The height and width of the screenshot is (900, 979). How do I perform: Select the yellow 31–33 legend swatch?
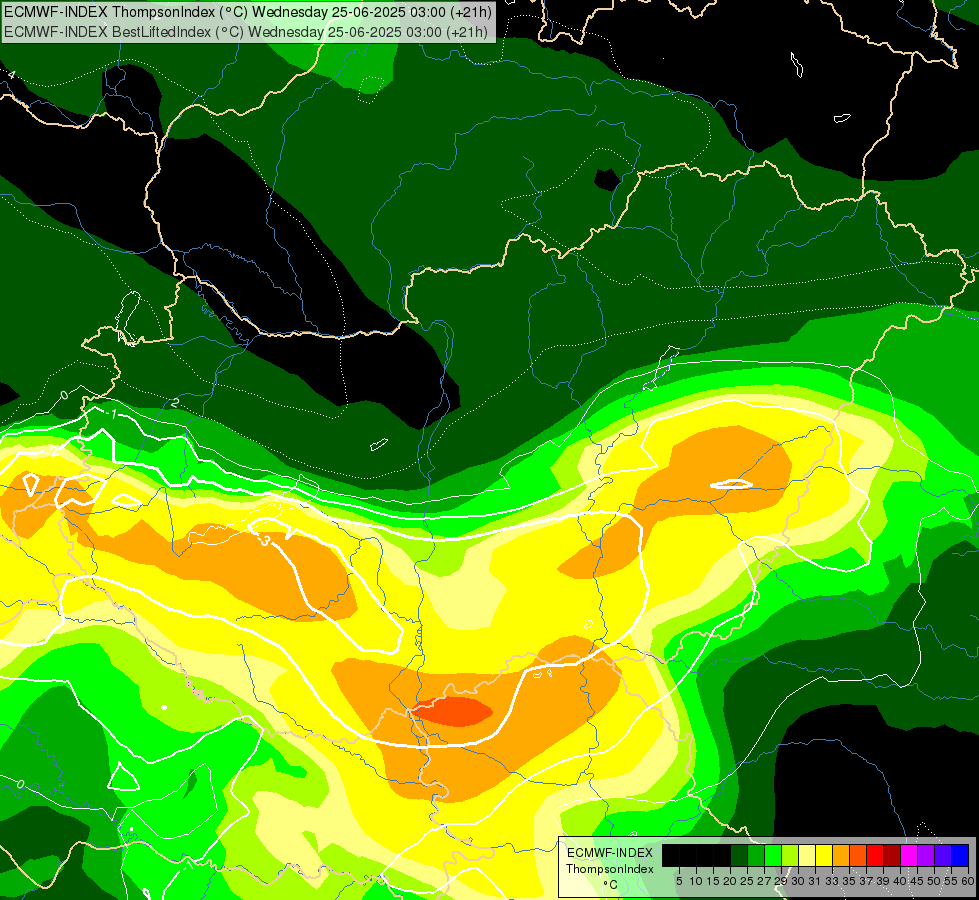(824, 855)
